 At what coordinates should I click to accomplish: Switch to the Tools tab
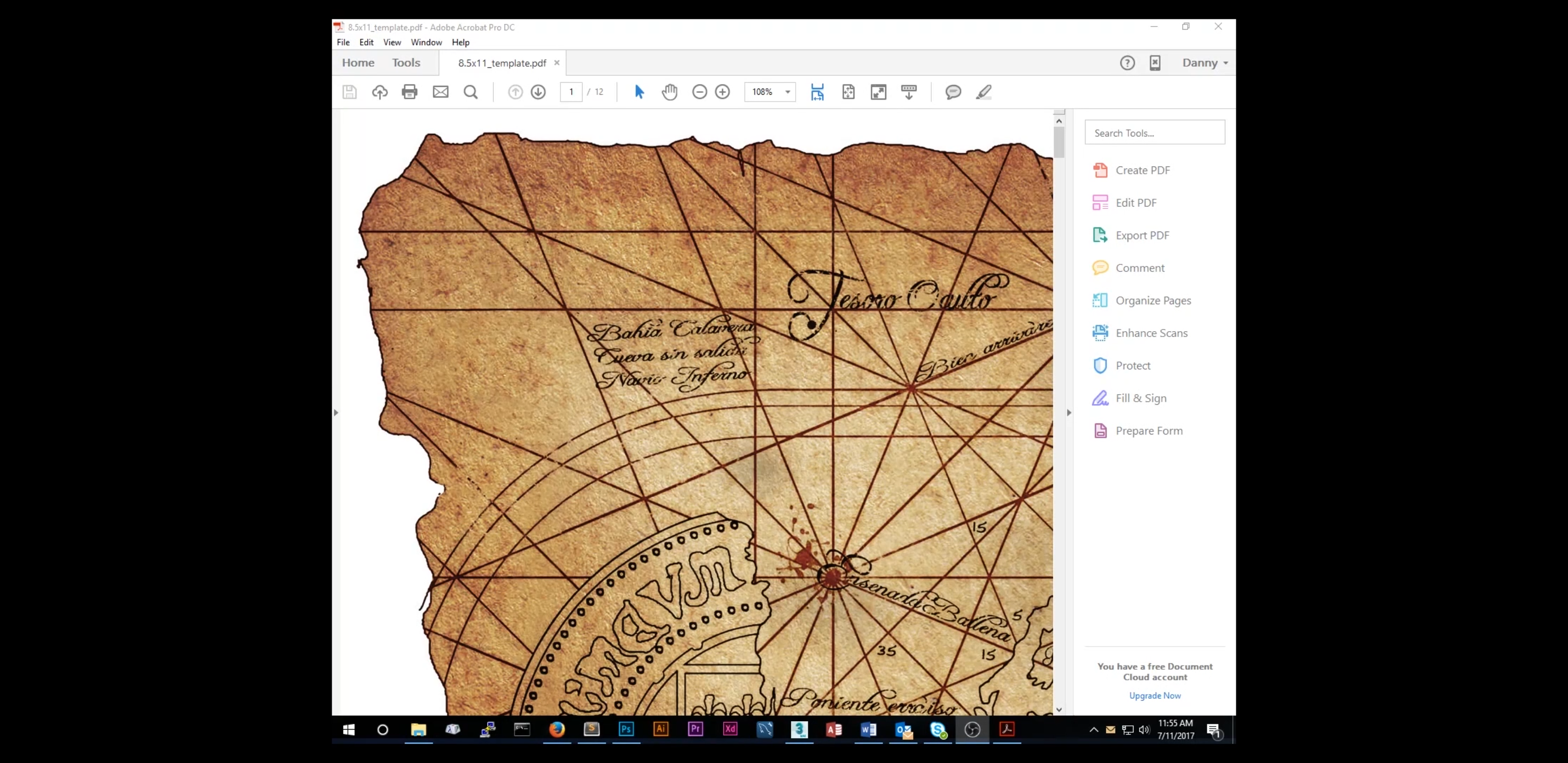pos(405,62)
